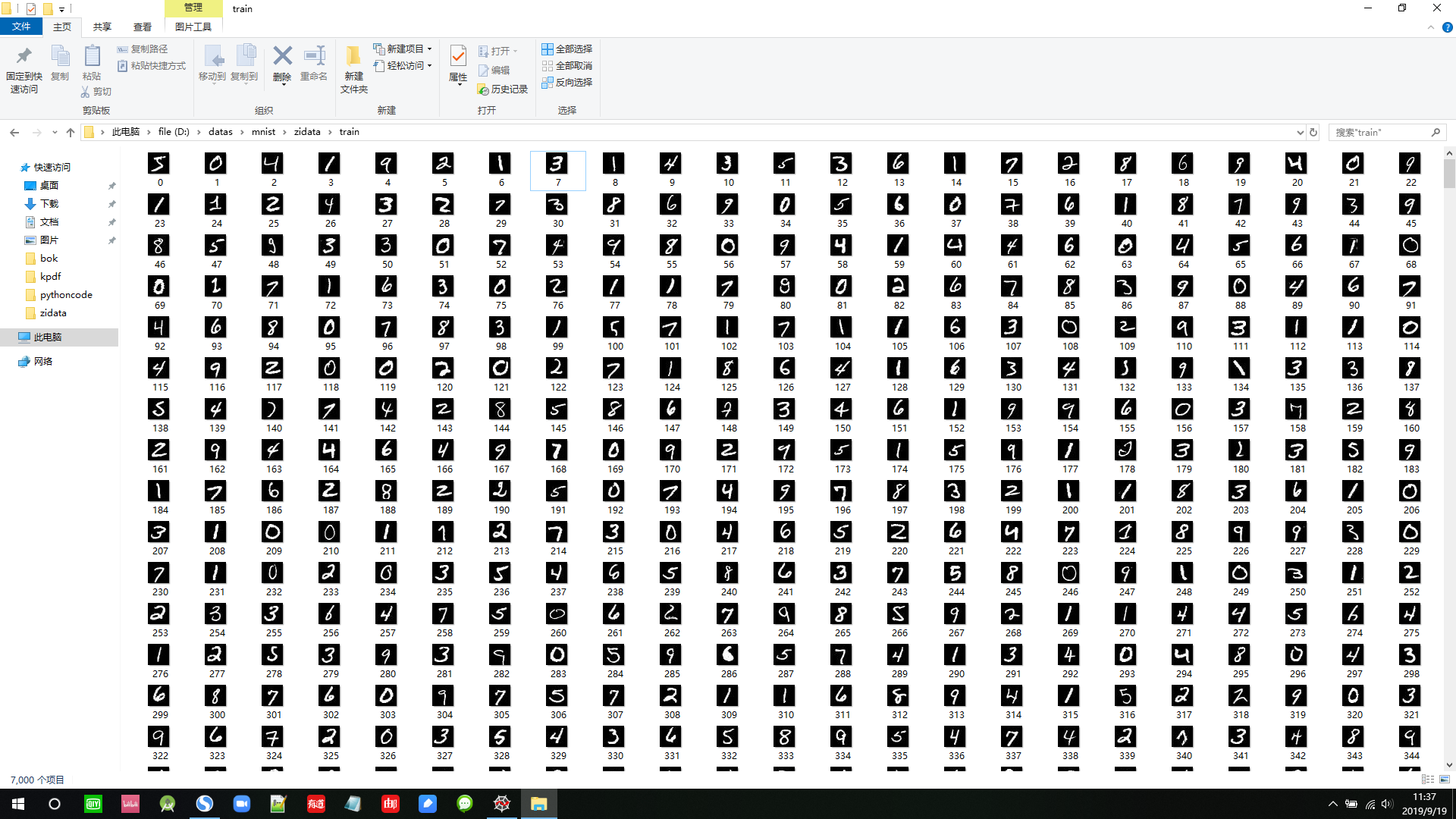1456x819 pixels.
Task: Expand the 新建项目 dropdown
Action: (429, 49)
